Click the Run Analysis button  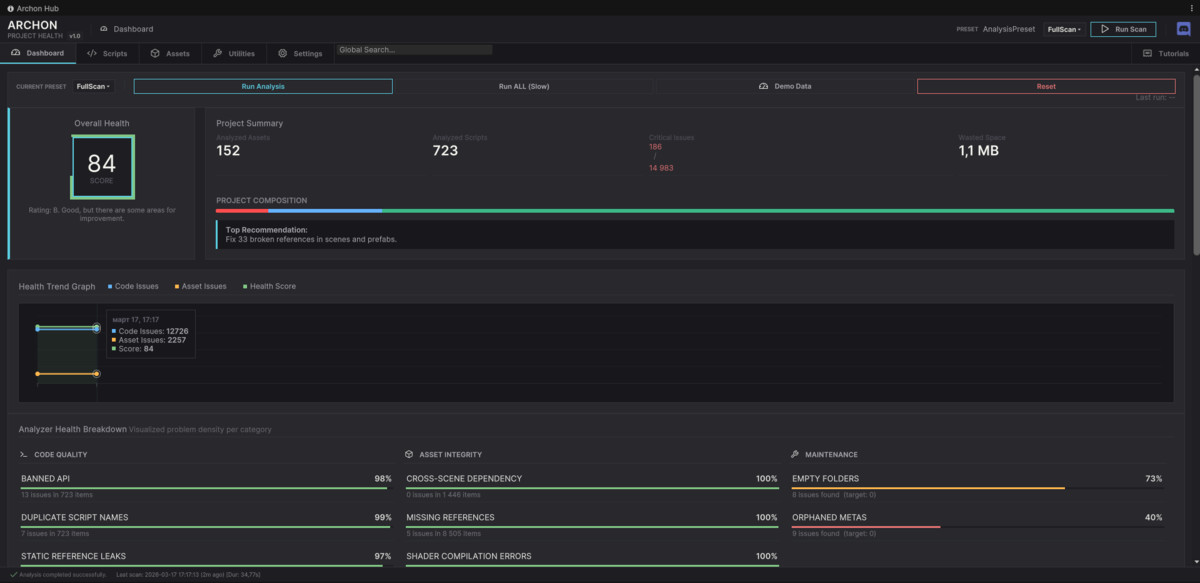tap(263, 86)
